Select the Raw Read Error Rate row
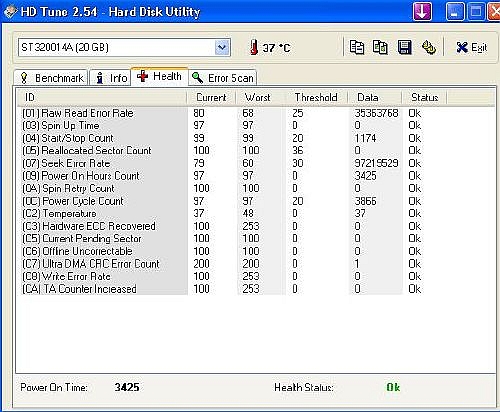The height and width of the screenshot is (412, 500). pos(222,113)
